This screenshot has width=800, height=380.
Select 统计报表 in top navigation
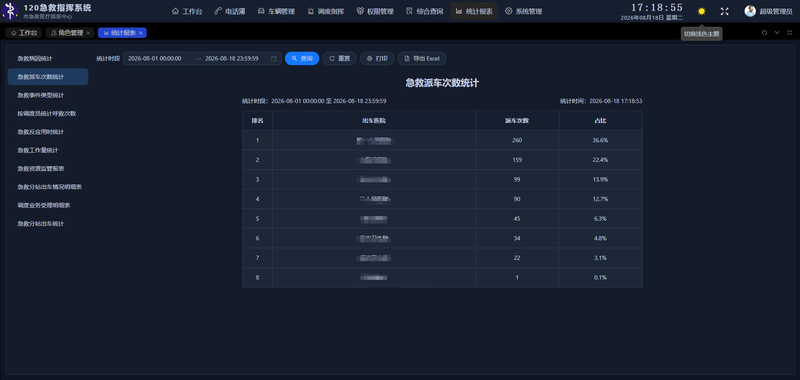pyautogui.click(x=474, y=11)
